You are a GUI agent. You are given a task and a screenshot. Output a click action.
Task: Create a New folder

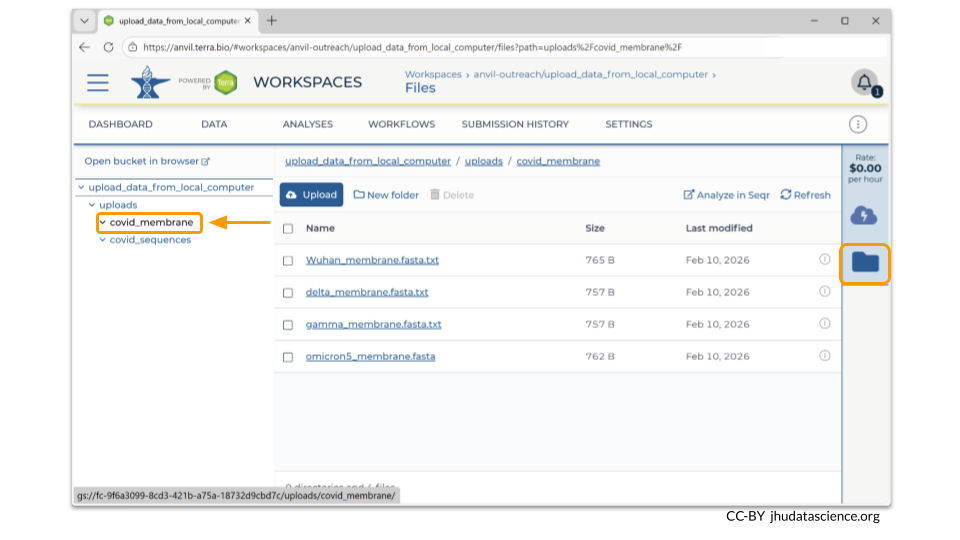(386, 195)
